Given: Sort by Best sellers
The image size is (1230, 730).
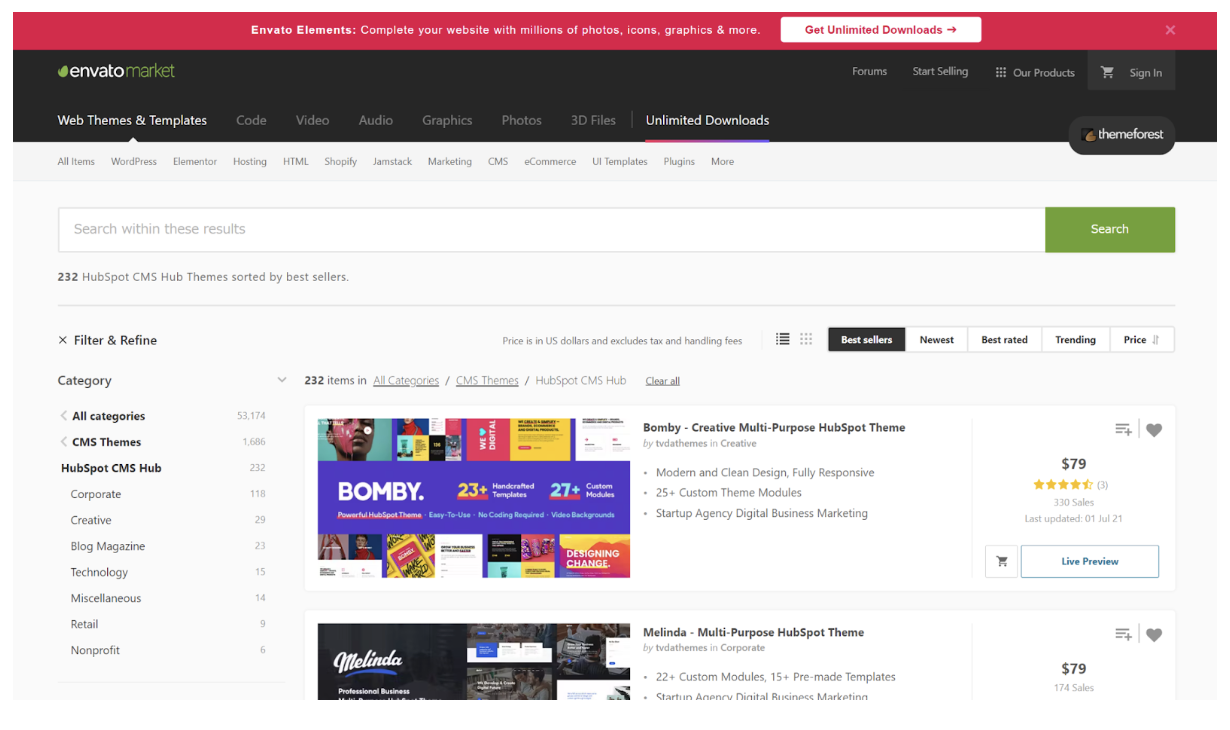Looking at the screenshot, I should (866, 340).
